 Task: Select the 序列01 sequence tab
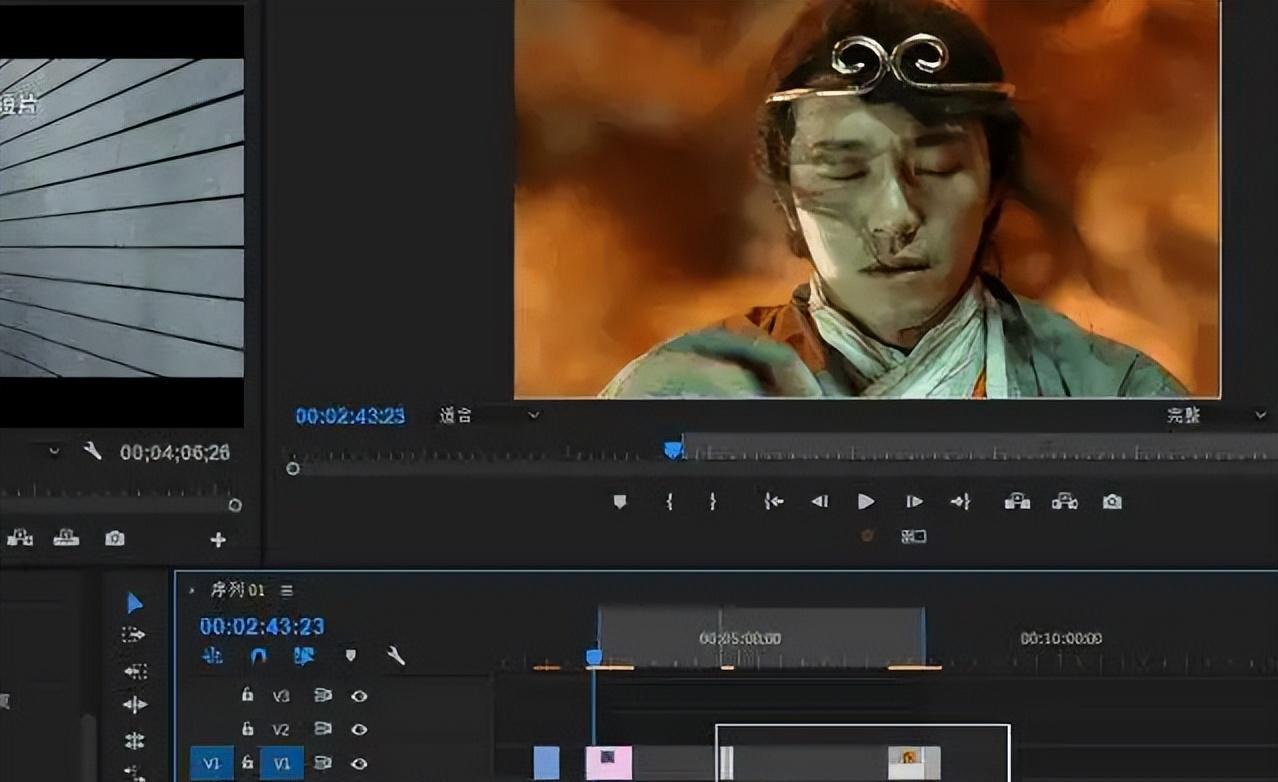(x=237, y=591)
